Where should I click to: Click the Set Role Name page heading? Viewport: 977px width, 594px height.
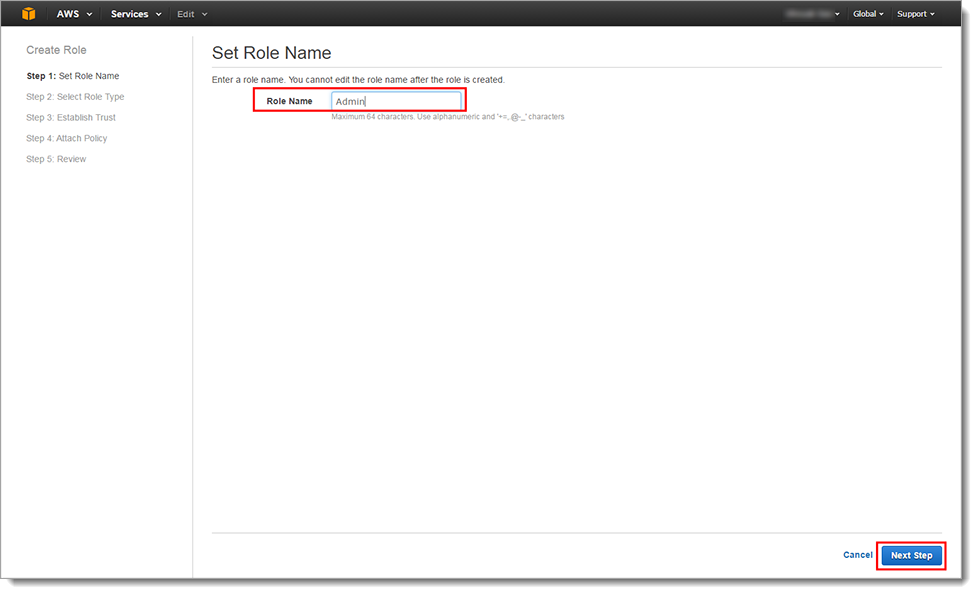coord(271,53)
